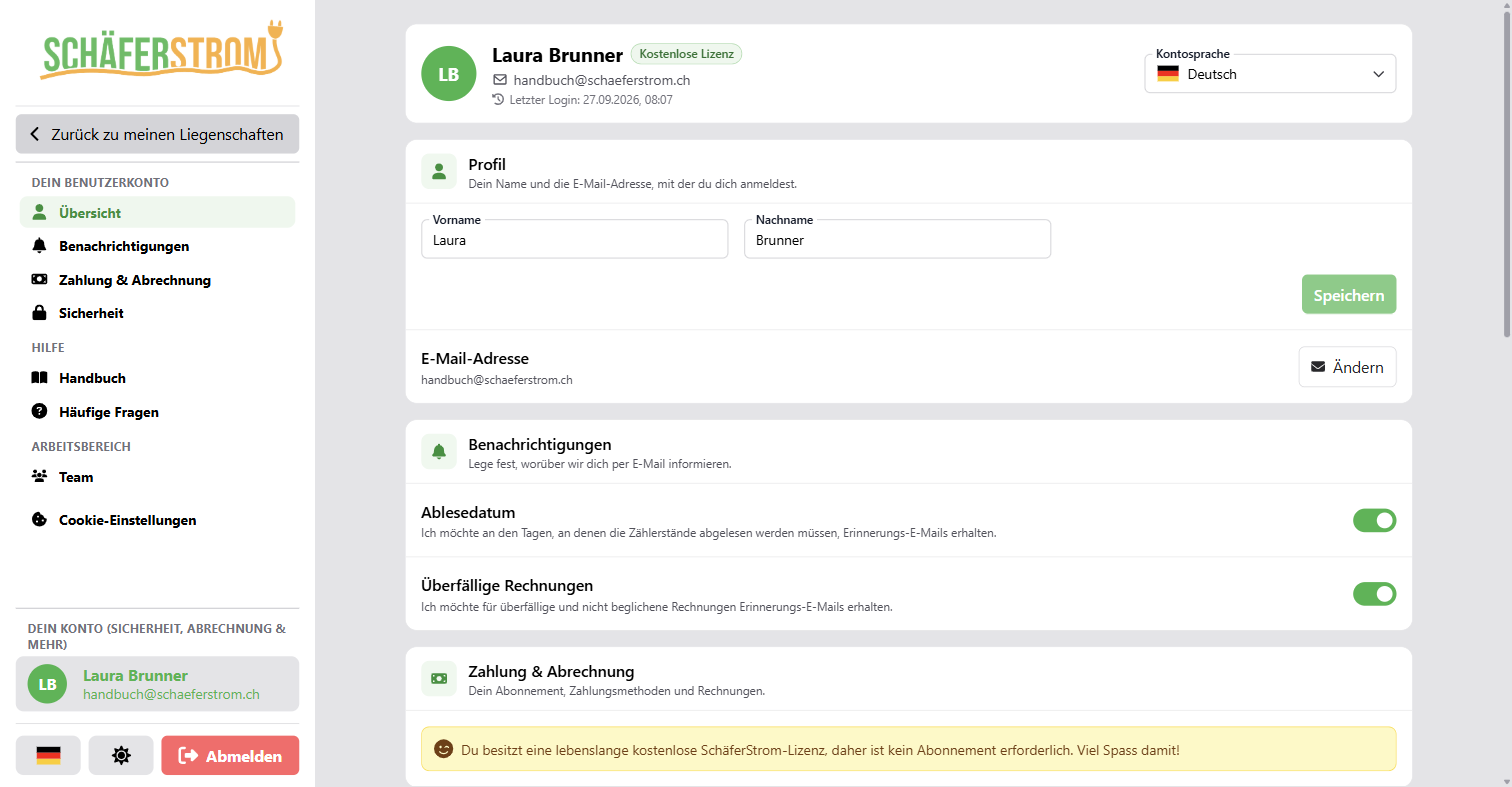
Task: Open the Handbuch menu item
Action: pos(157,378)
